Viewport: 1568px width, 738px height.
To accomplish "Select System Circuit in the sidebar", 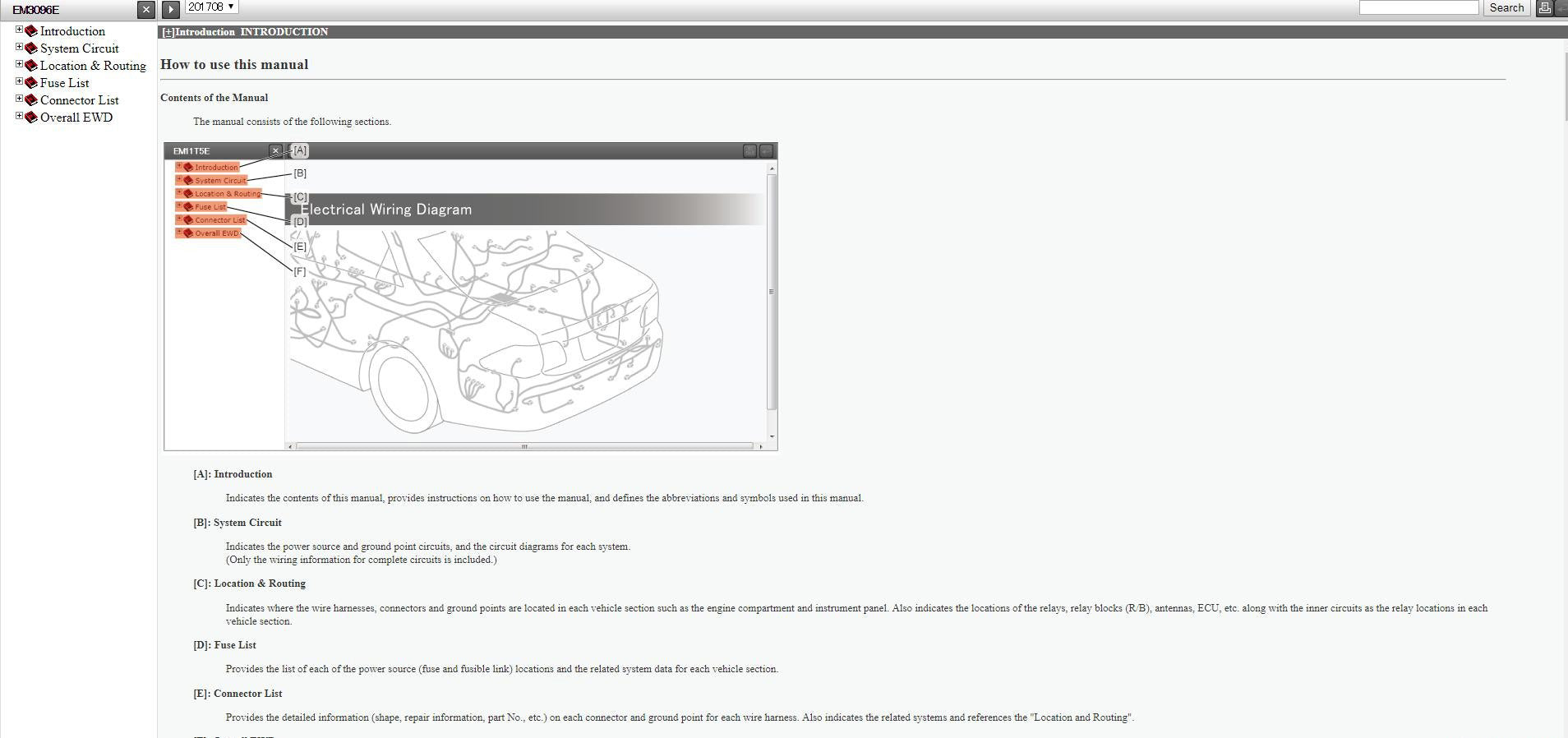I will 79,48.
